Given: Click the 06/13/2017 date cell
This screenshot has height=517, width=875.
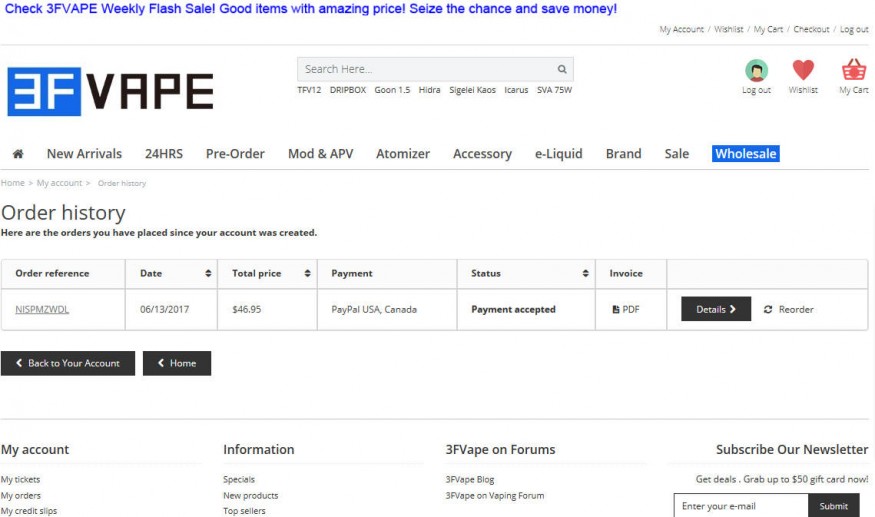Looking at the screenshot, I should click(x=171, y=309).
